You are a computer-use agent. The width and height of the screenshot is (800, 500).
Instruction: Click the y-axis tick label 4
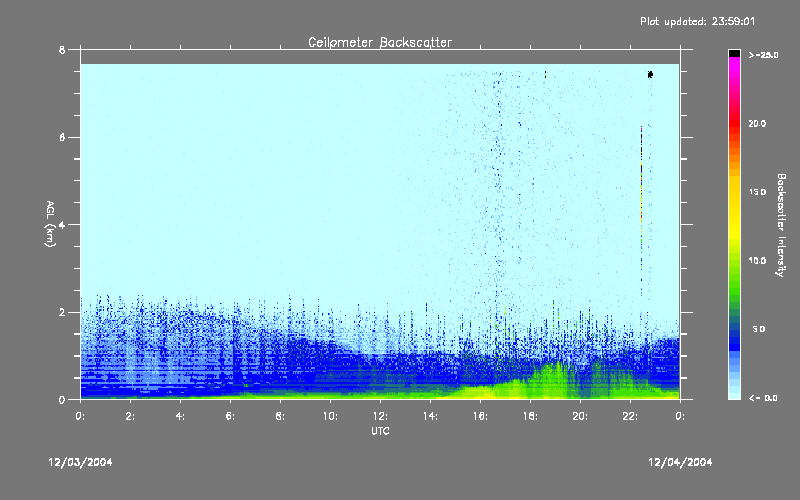(62, 224)
